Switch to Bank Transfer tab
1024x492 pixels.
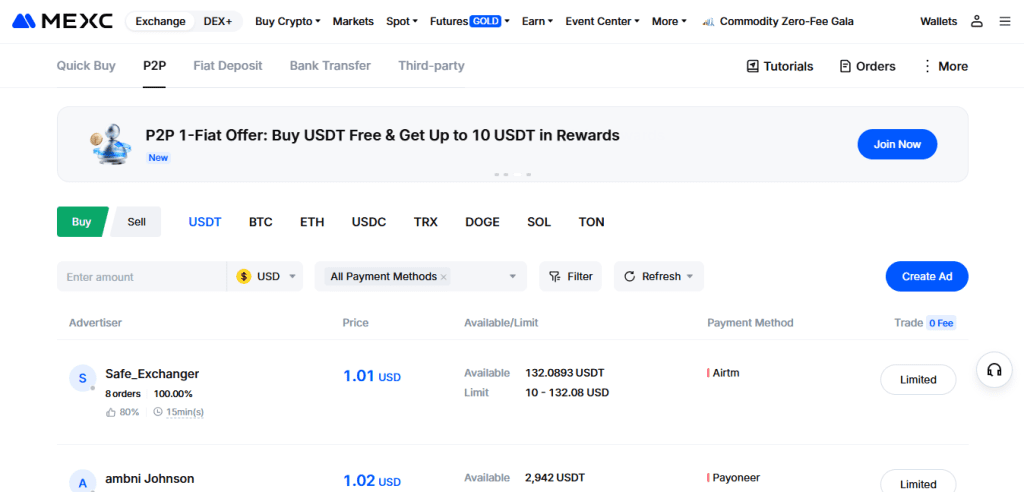330,65
